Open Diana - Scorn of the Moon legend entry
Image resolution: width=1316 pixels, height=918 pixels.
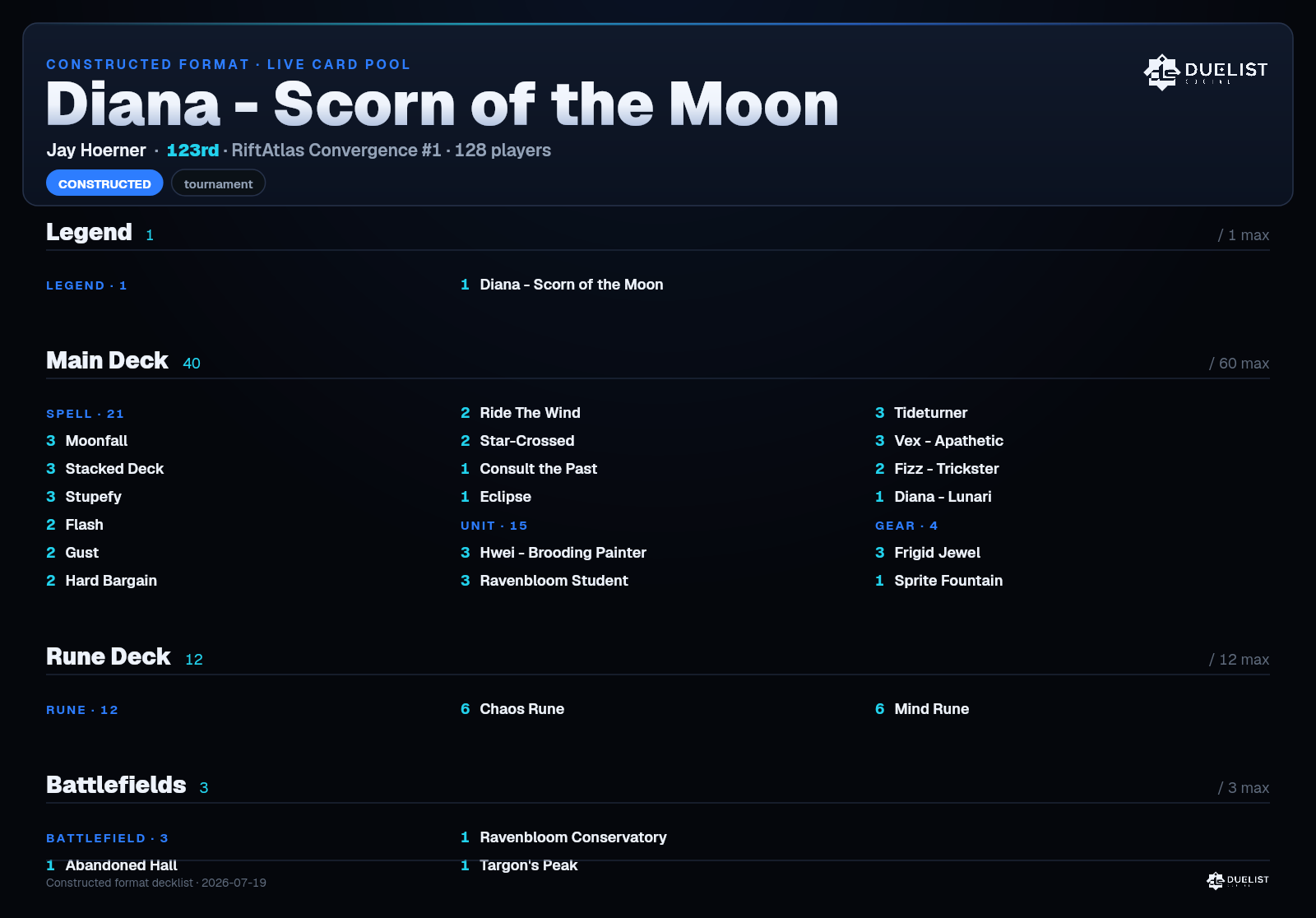(x=562, y=285)
